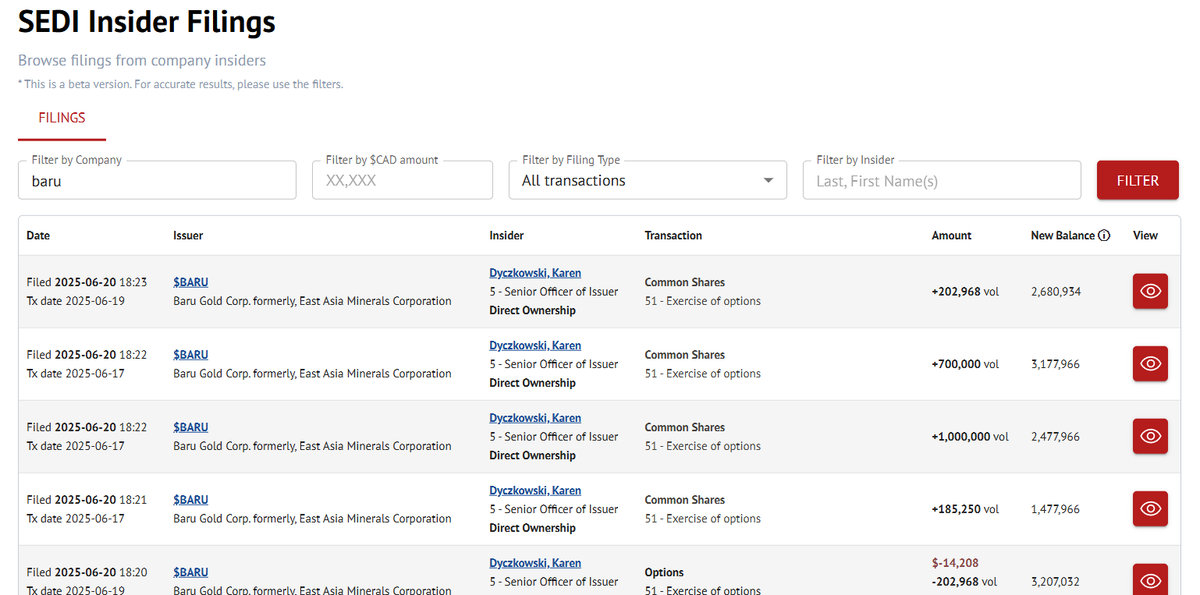Image resolution: width=1200 pixels, height=595 pixels.
Task: Select the 2,477,966 balance value
Action: [1056, 437]
